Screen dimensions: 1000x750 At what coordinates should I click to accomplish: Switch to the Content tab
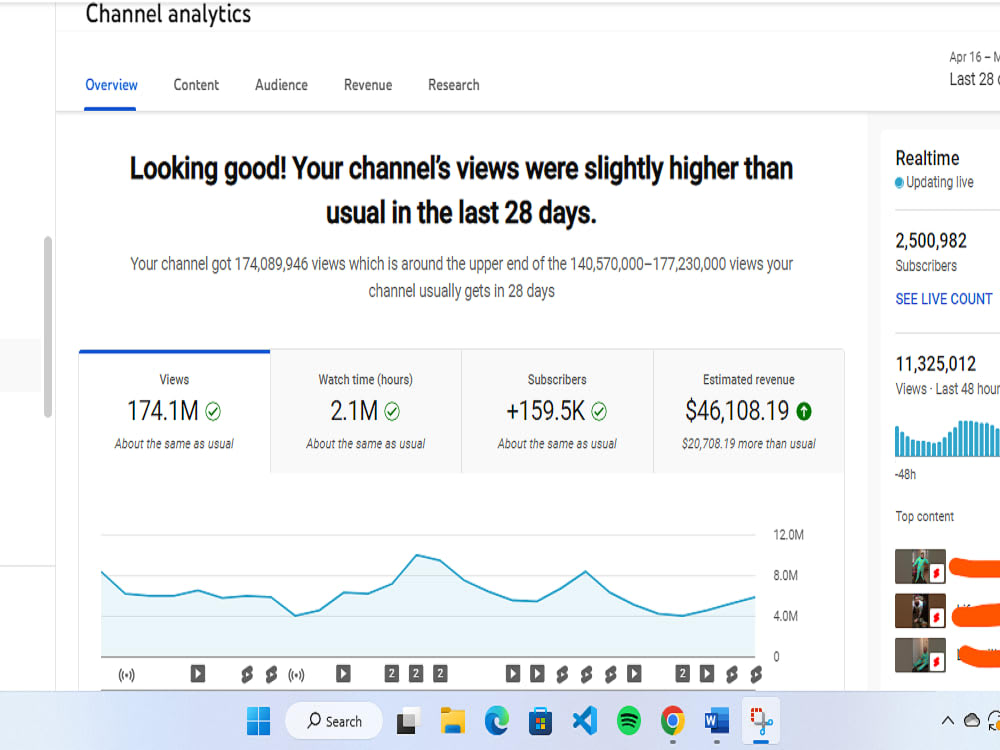tap(196, 85)
